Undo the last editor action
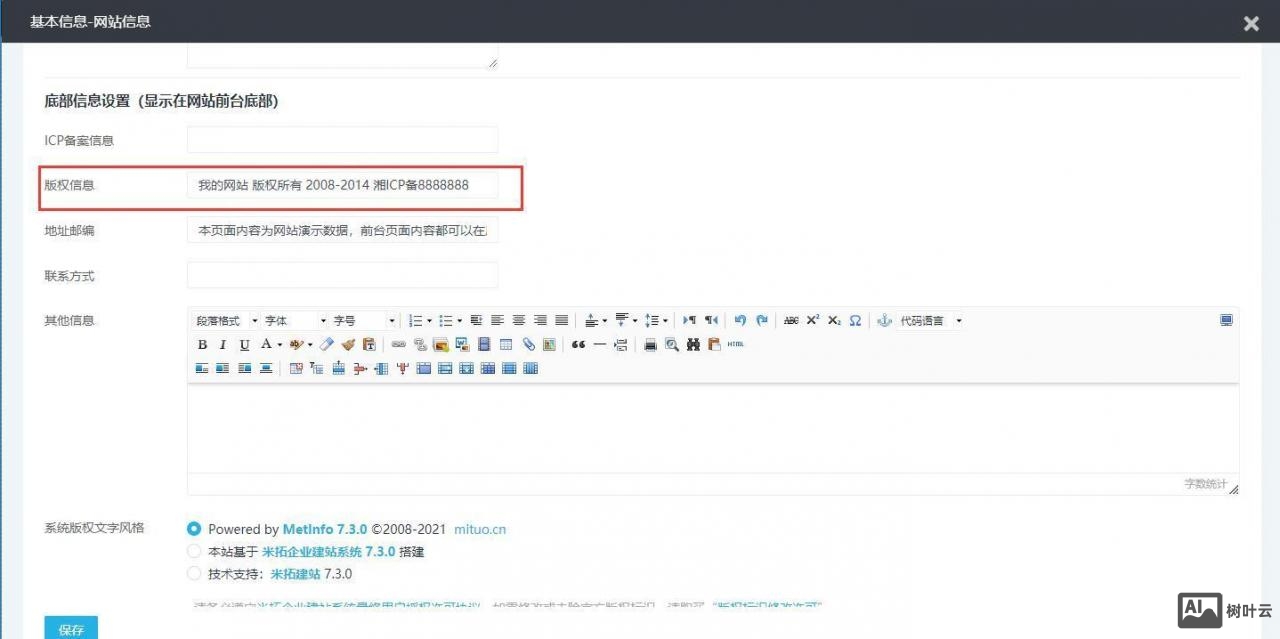This screenshot has height=639, width=1280. coord(739,319)
